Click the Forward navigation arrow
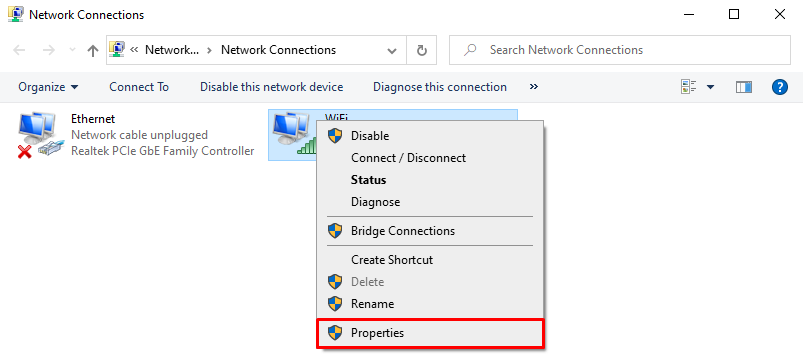The width and height of the screenshot is (803, 364). [x=49, y=50]
